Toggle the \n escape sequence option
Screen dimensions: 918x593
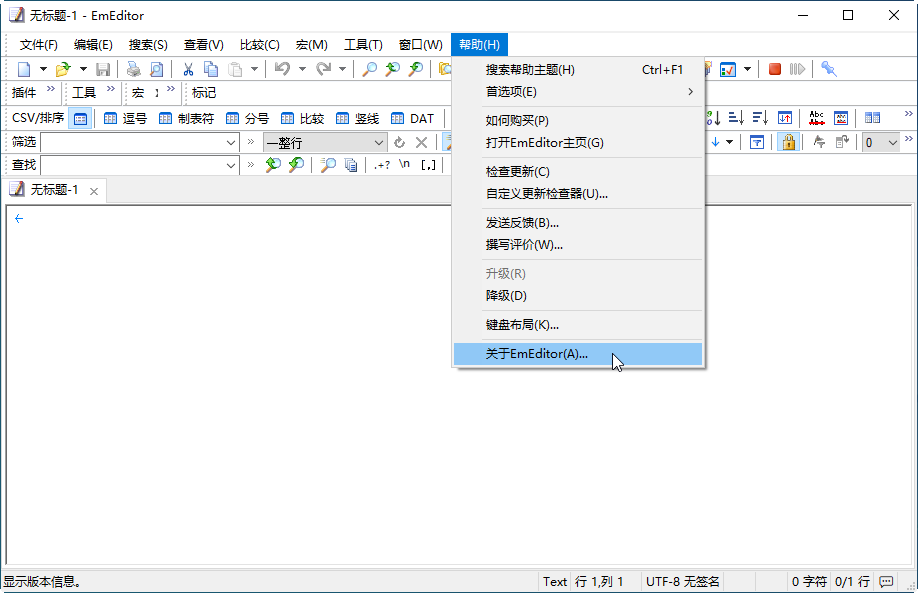(405, 164)
